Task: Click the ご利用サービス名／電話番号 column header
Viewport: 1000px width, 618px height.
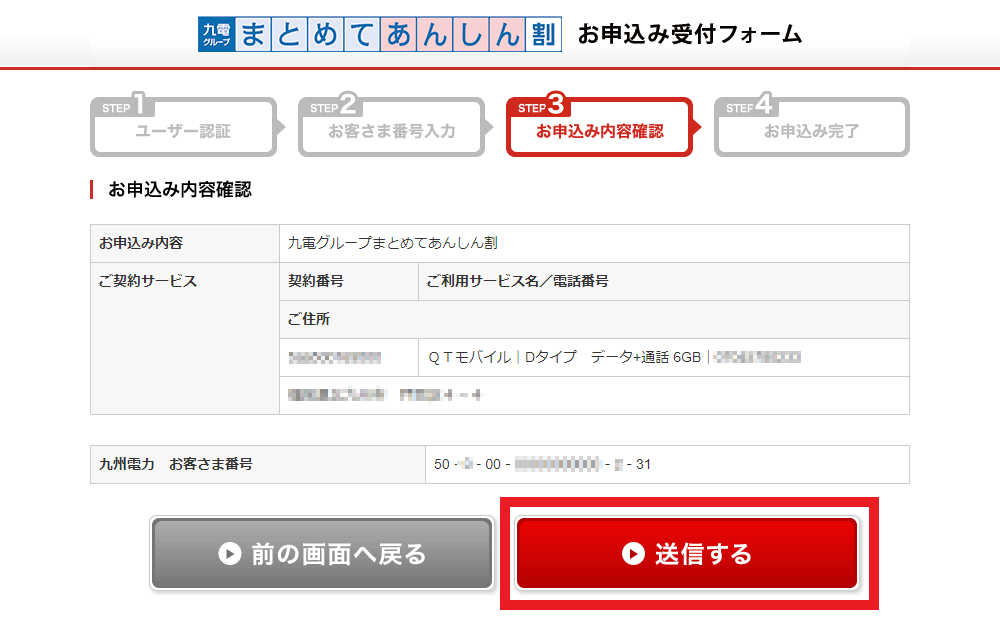Action: coord(664,281)
